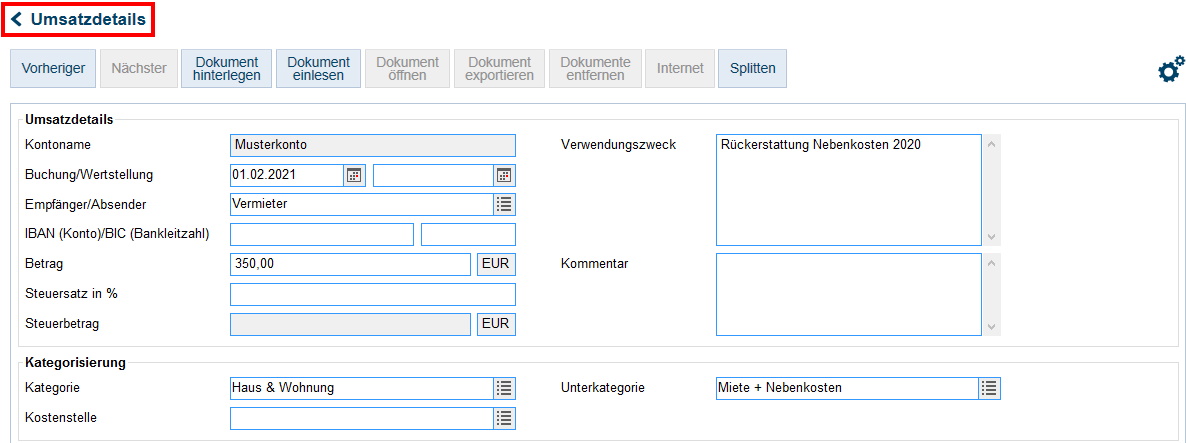1186x443 pixels.
Task: Open the Wertstellung date calendar picker
Action: point(504,175)
